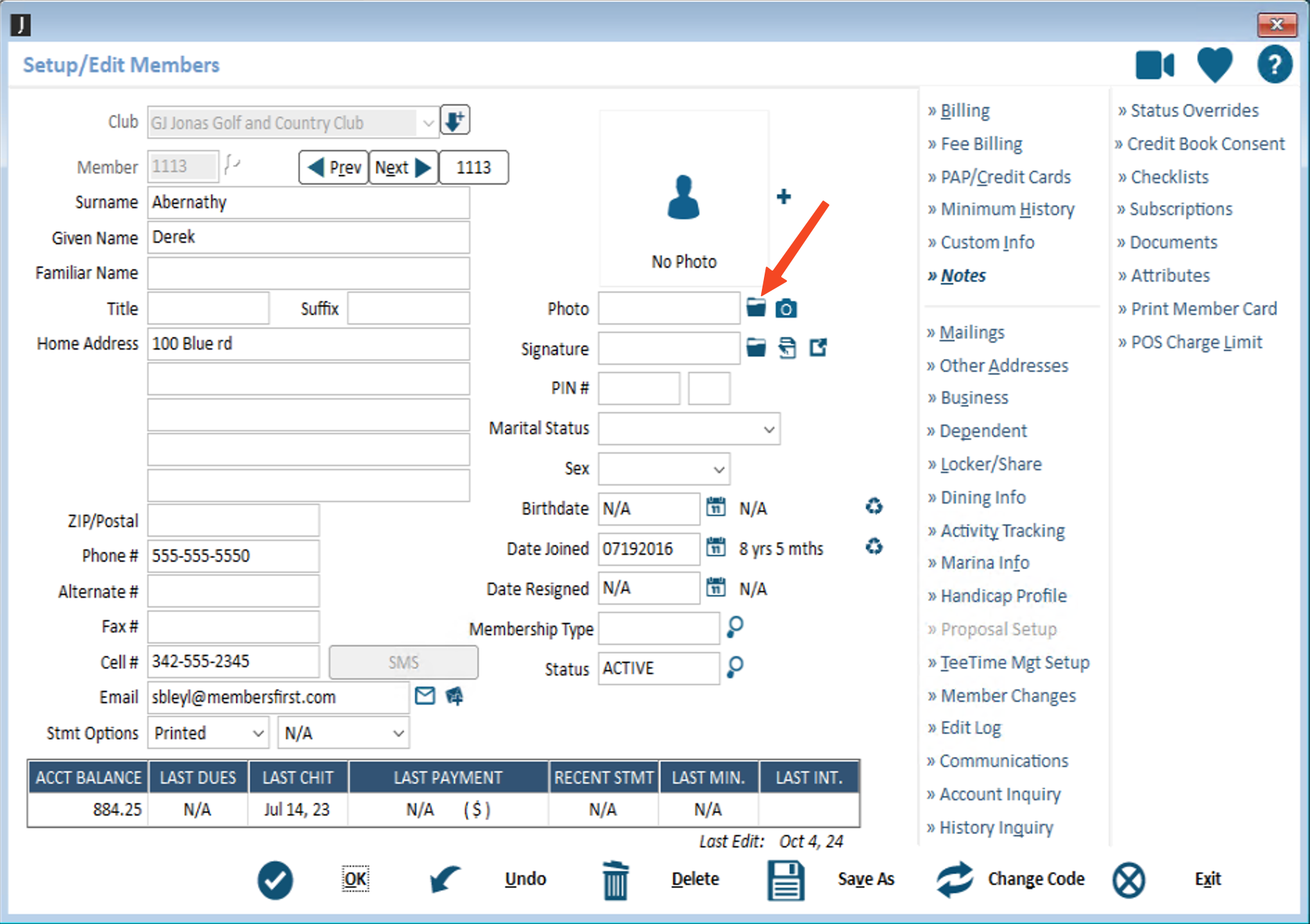Click the Undo arrow icon
Viewport: 1310px width, 924px height.
pyautogui.click(x=444, y=879)
